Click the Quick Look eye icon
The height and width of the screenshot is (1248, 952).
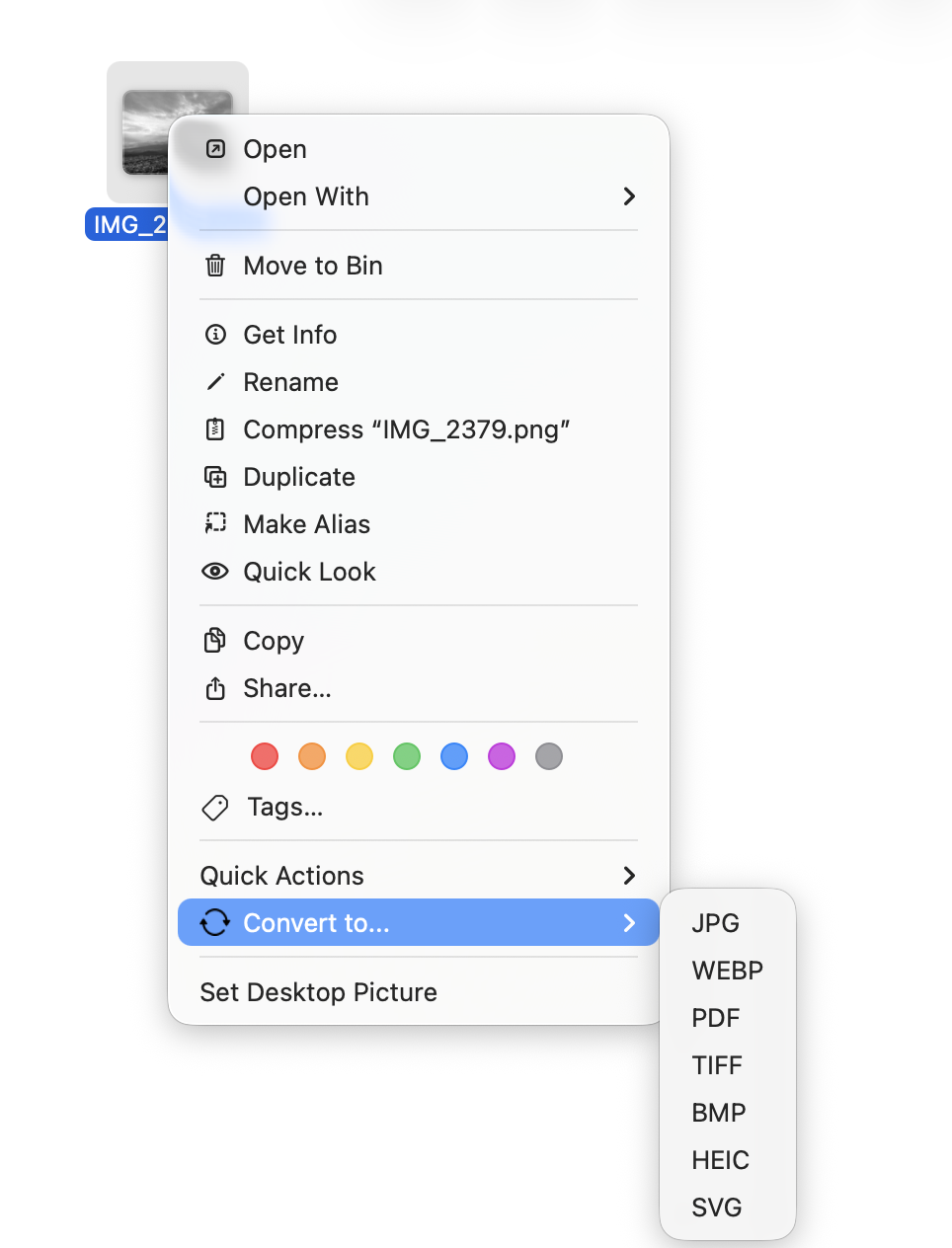click(214, 572)
